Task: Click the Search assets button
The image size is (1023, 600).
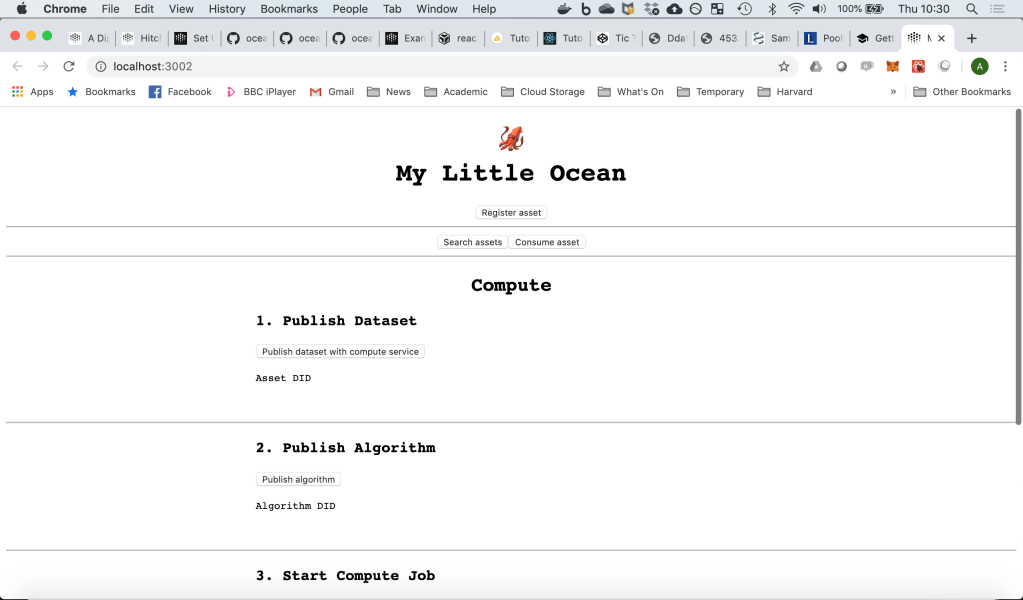Action: coord(472,242)
